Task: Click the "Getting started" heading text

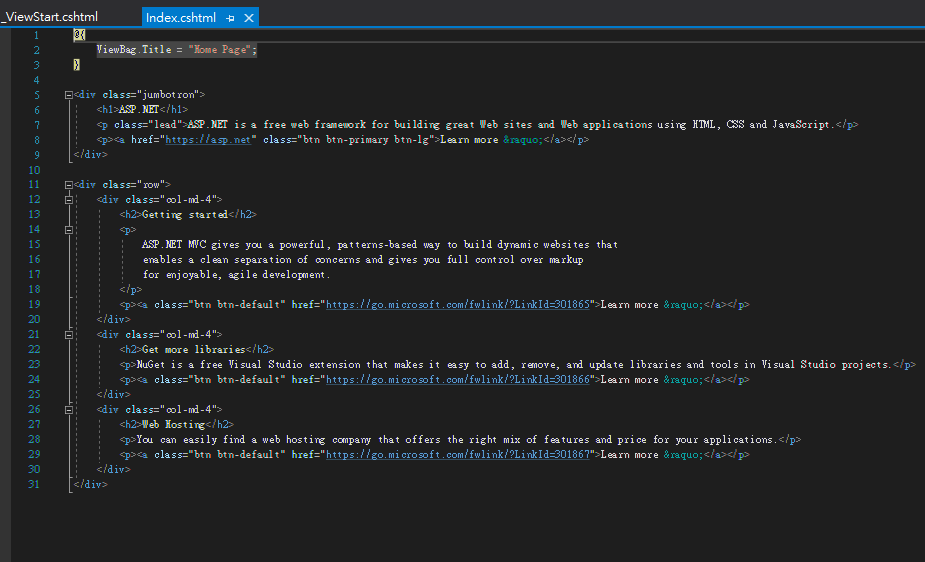Action: [x=185, y=215]
